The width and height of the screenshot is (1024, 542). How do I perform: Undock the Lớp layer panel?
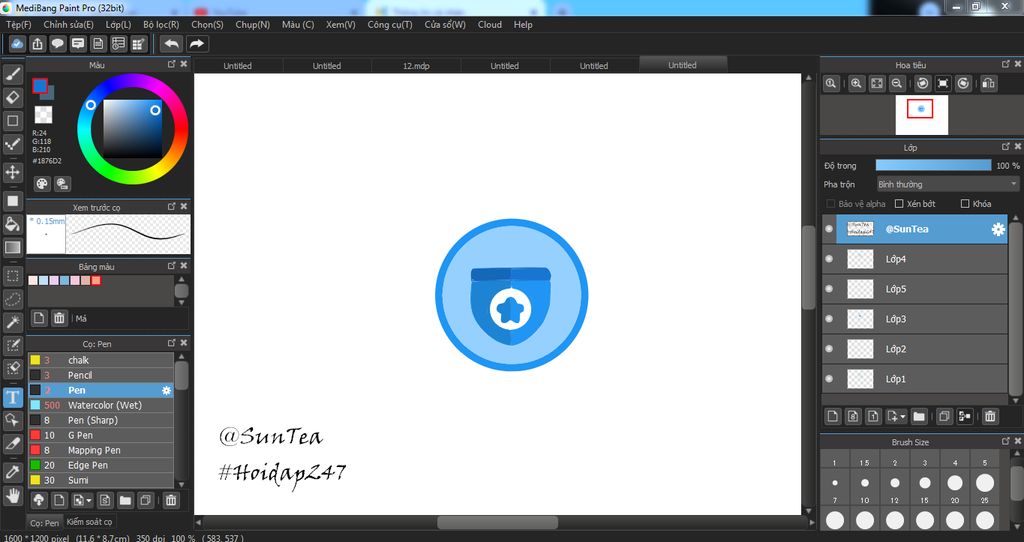pos(1006,147)
